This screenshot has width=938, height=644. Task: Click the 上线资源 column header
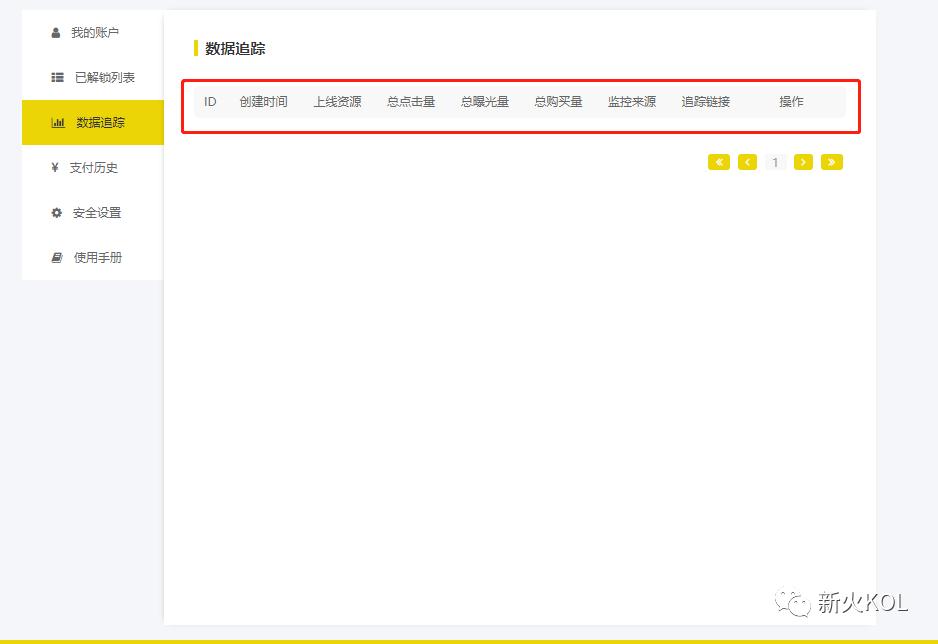coord(338,102)
